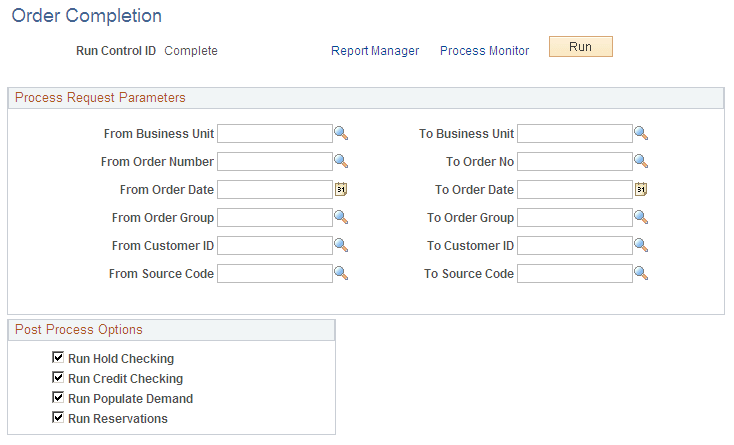Disable Run Populate Demand checkbox

tap(58, 398)
